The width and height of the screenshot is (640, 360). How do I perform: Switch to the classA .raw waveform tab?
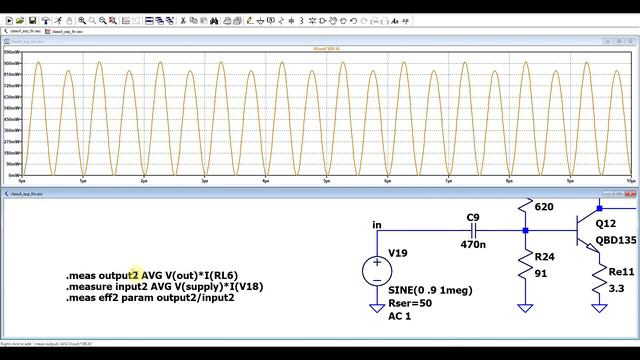pos(64,31)
